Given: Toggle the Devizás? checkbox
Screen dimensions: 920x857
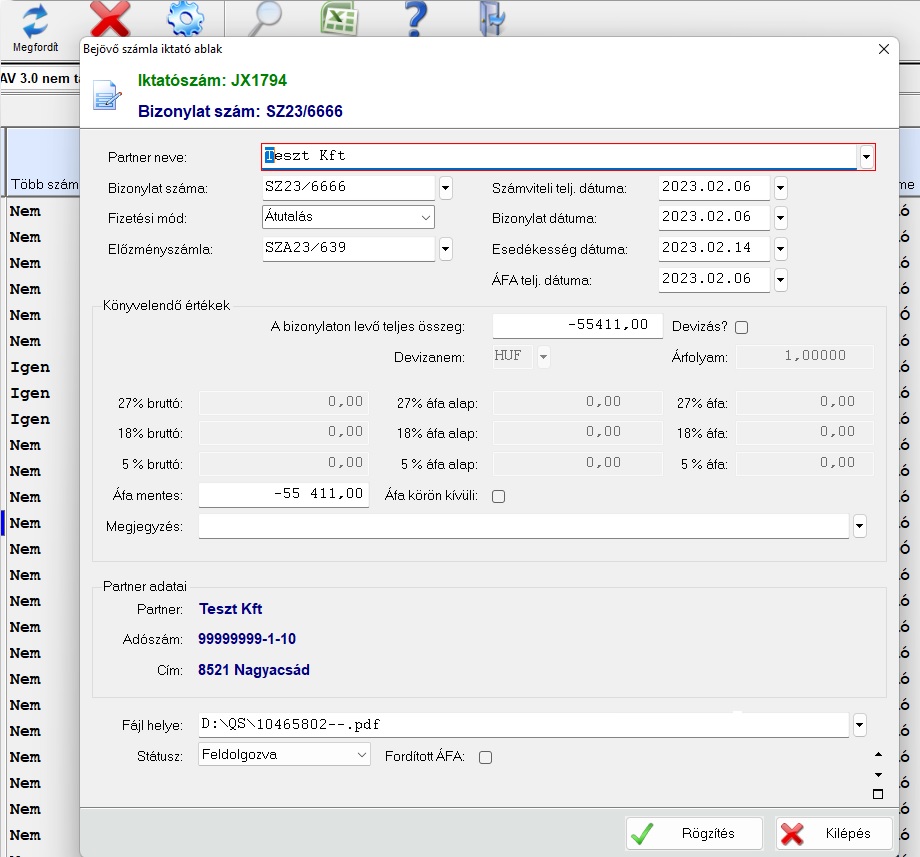Looking at the screenshot, I should pos(741,327).
